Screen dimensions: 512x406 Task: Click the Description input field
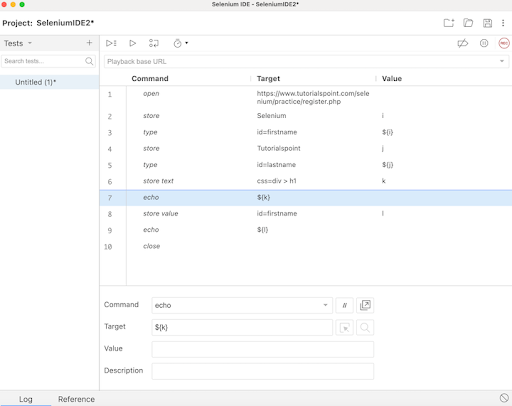tap(263, 371)
